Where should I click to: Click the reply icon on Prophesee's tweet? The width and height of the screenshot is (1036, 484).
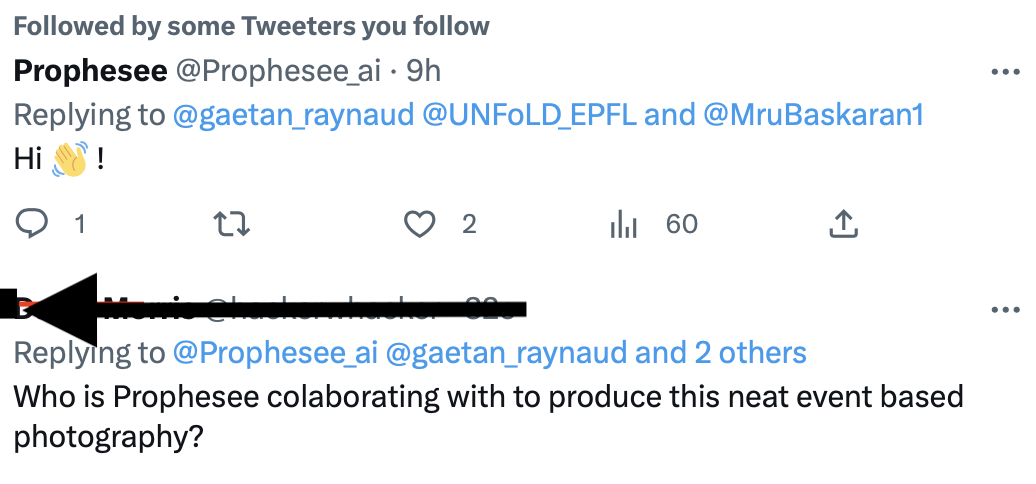(33, 224)
